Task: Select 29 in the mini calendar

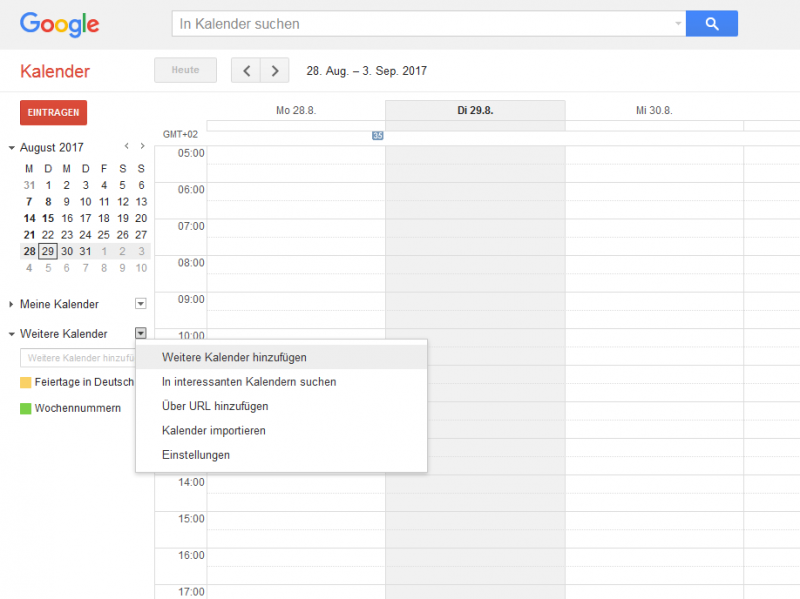Action: pos(48,251)
